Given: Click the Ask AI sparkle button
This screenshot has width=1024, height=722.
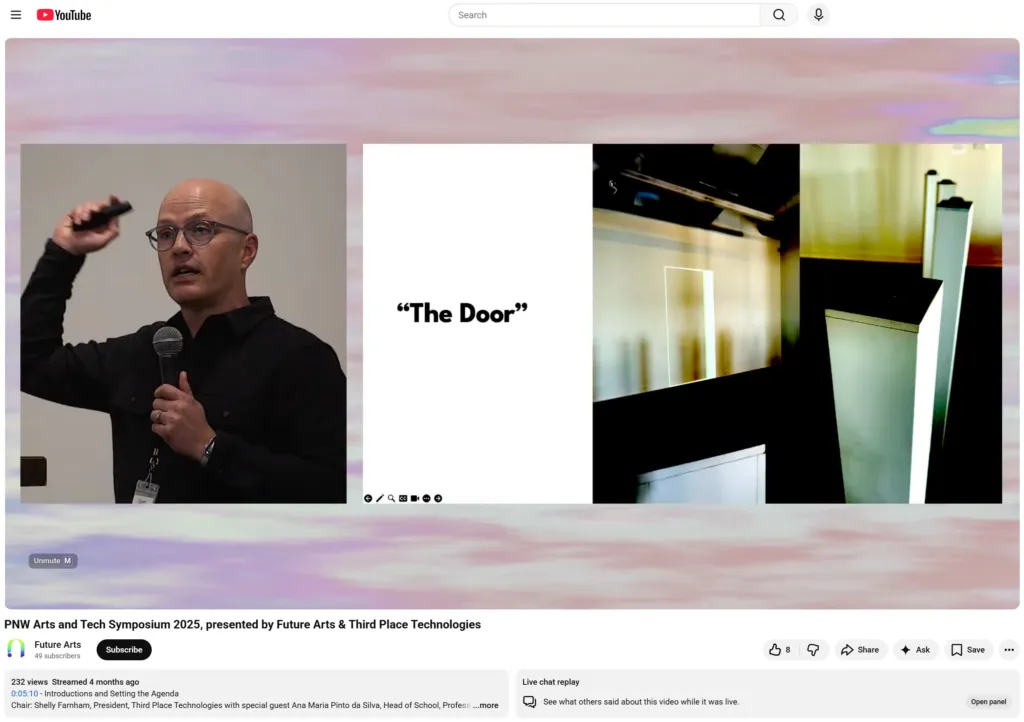Looking at the screenshot, I should click(915, 650).
